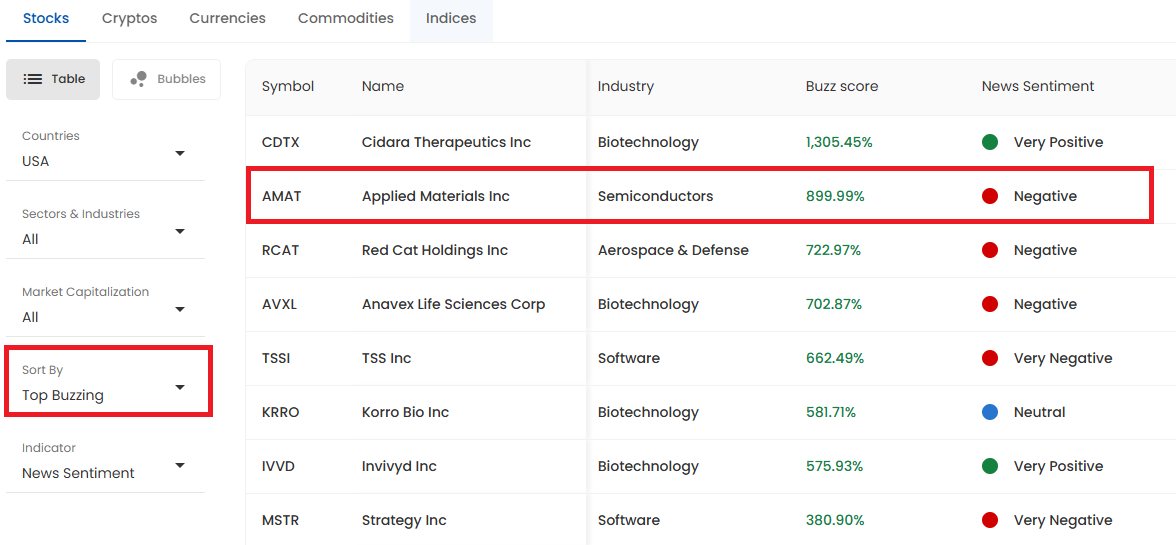Click the AVXL symbol

point(280,304)
